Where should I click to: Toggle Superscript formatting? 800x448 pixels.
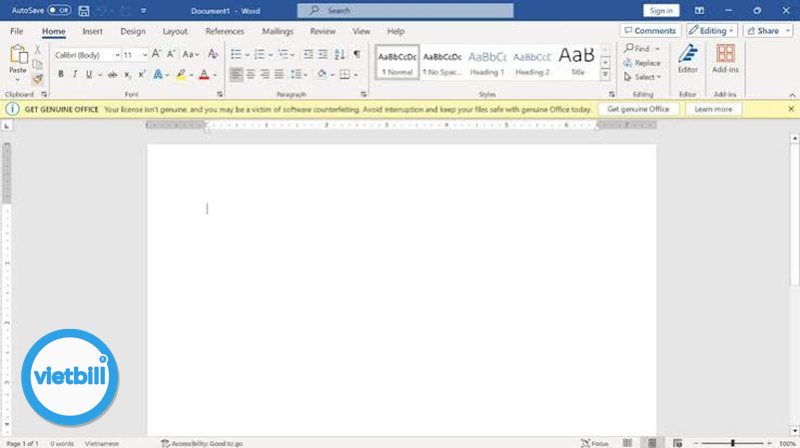click(142, 74)
